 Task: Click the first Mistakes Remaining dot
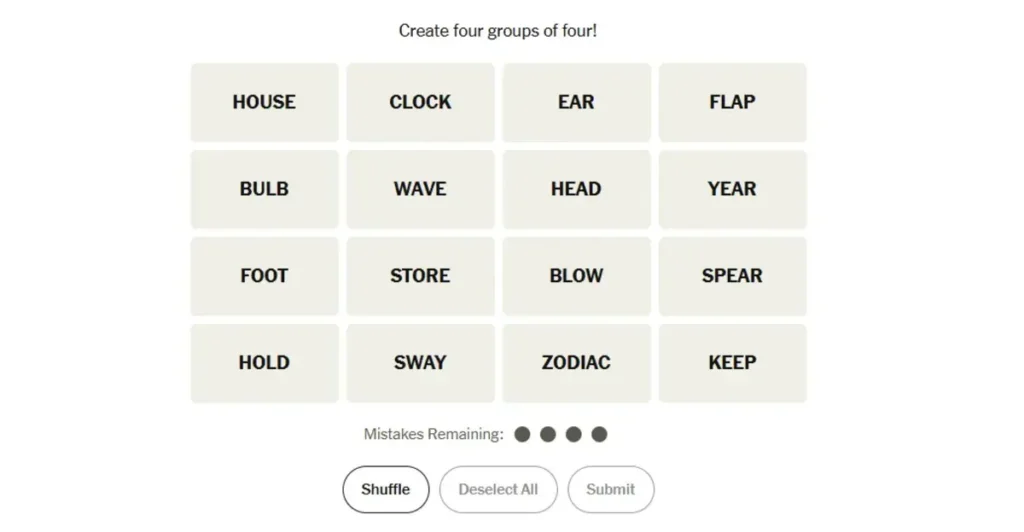click(522, 434)
